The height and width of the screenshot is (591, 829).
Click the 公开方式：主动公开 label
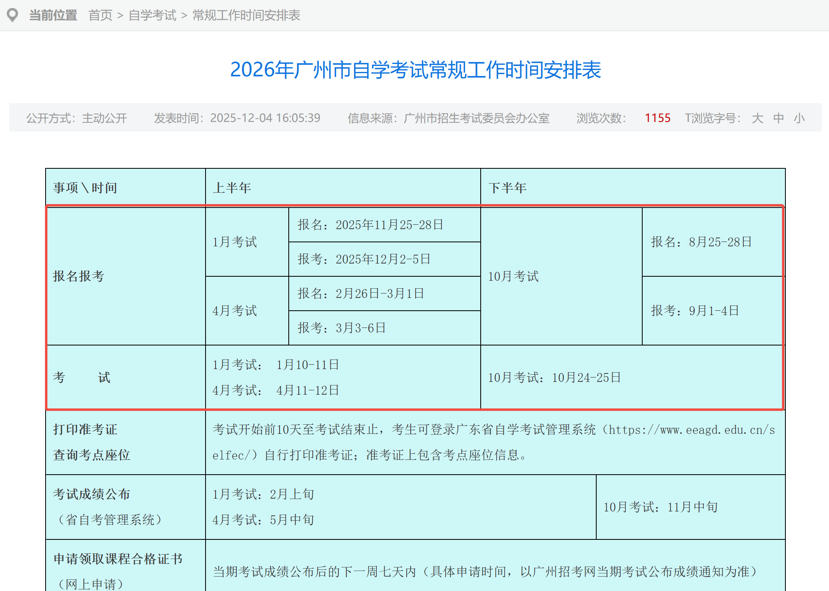pos(77,118)
